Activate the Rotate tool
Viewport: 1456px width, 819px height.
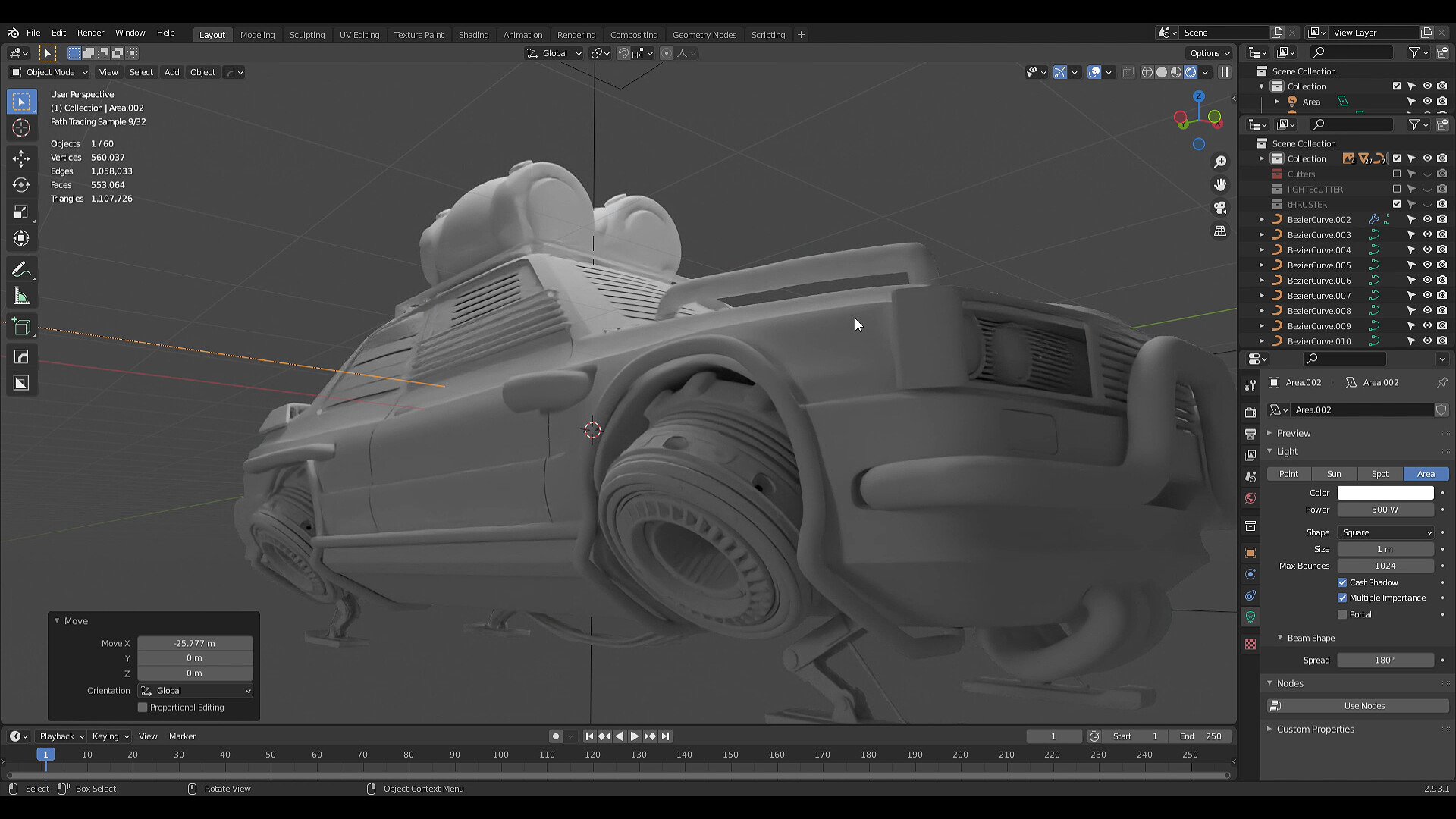pos(21,185)
